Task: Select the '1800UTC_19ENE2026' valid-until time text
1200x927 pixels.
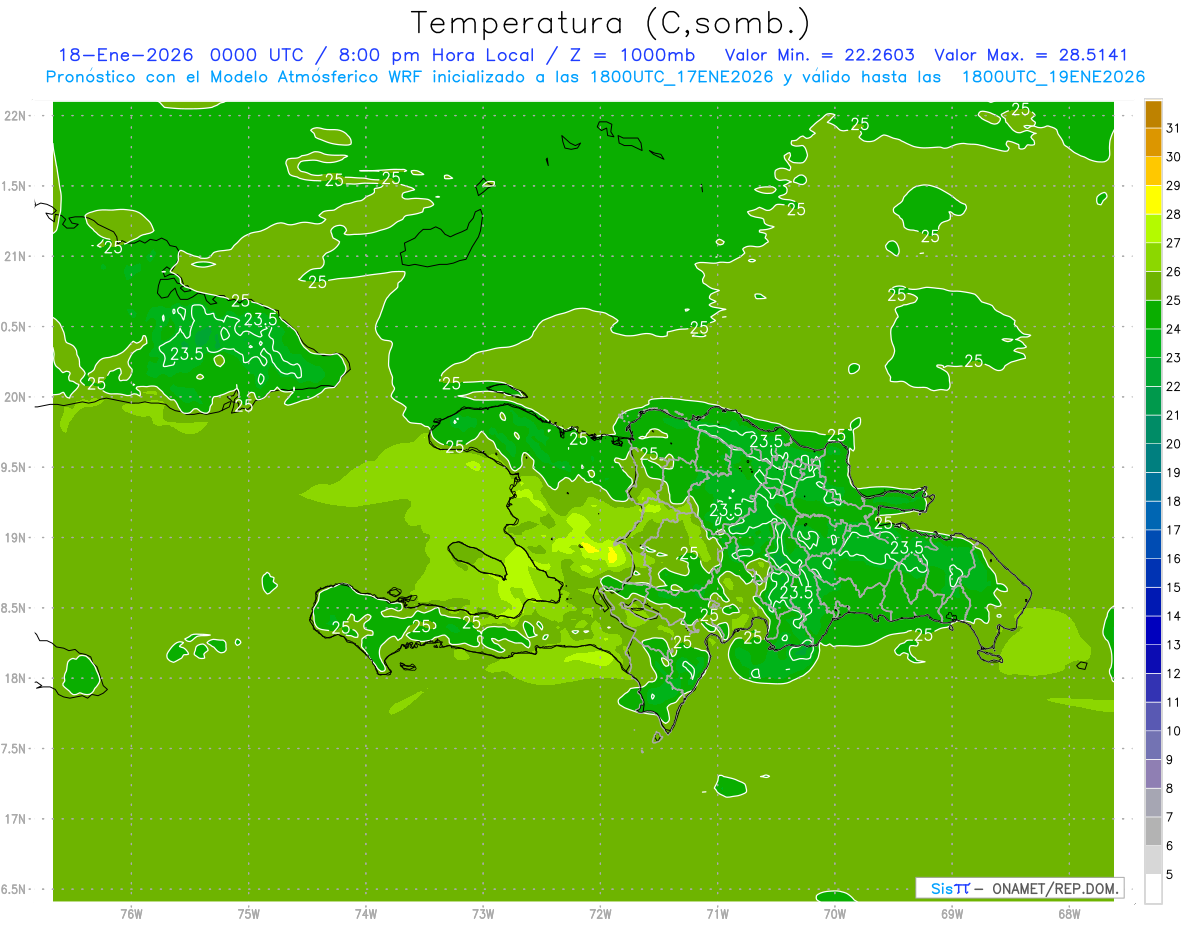Action: click(x=1053, y=77)
